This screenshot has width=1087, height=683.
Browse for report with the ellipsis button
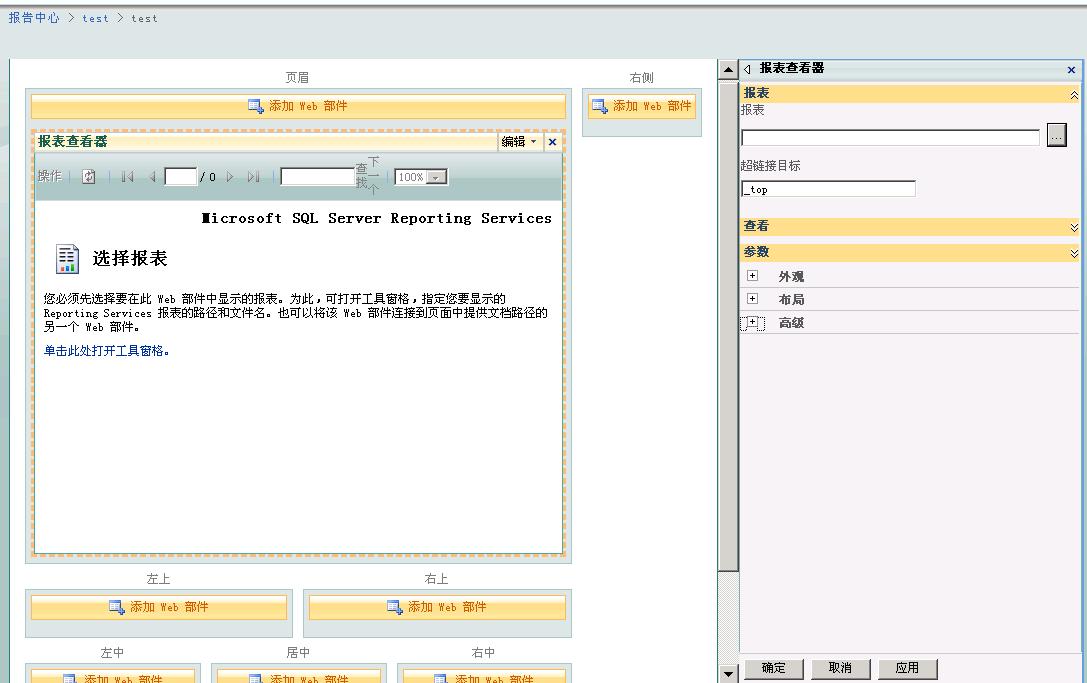click(1056, 135)
